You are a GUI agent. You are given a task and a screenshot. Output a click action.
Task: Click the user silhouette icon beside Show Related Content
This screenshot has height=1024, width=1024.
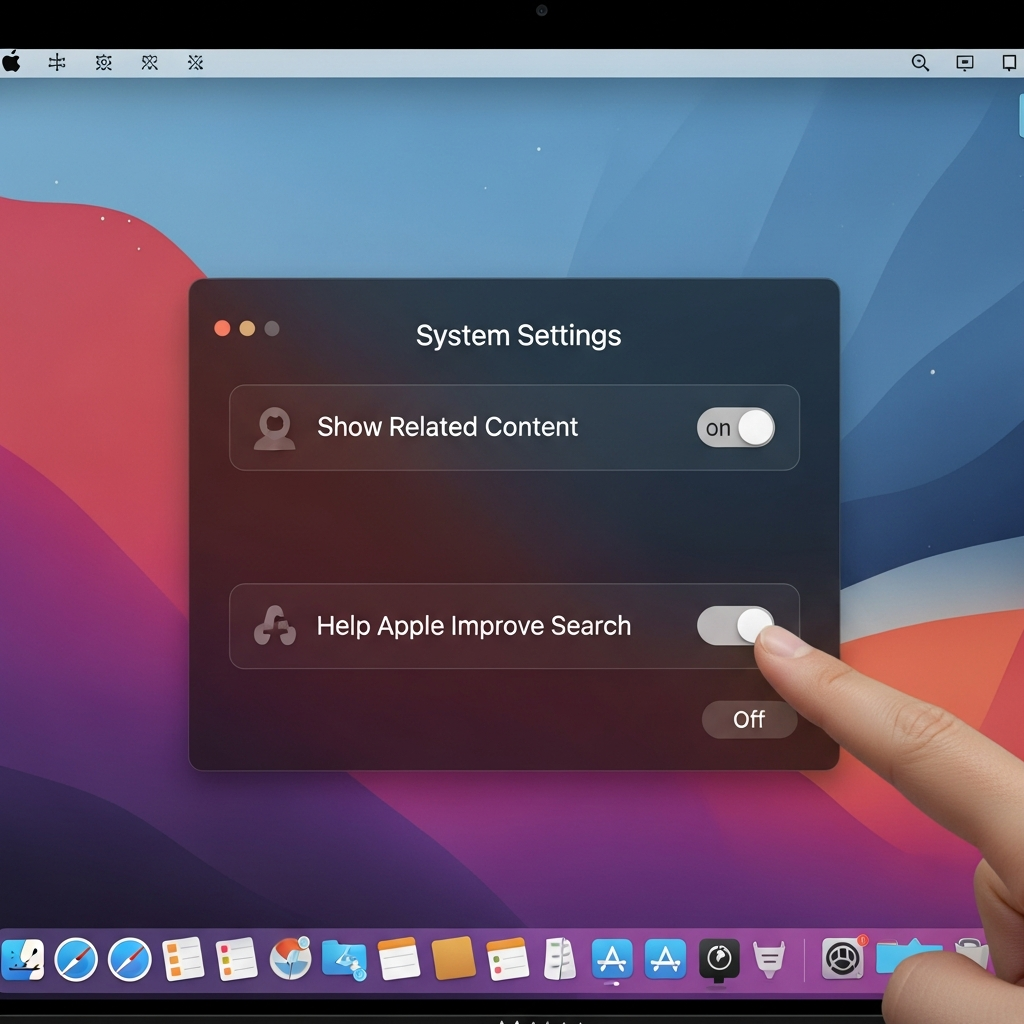click(x=274, y=427)
